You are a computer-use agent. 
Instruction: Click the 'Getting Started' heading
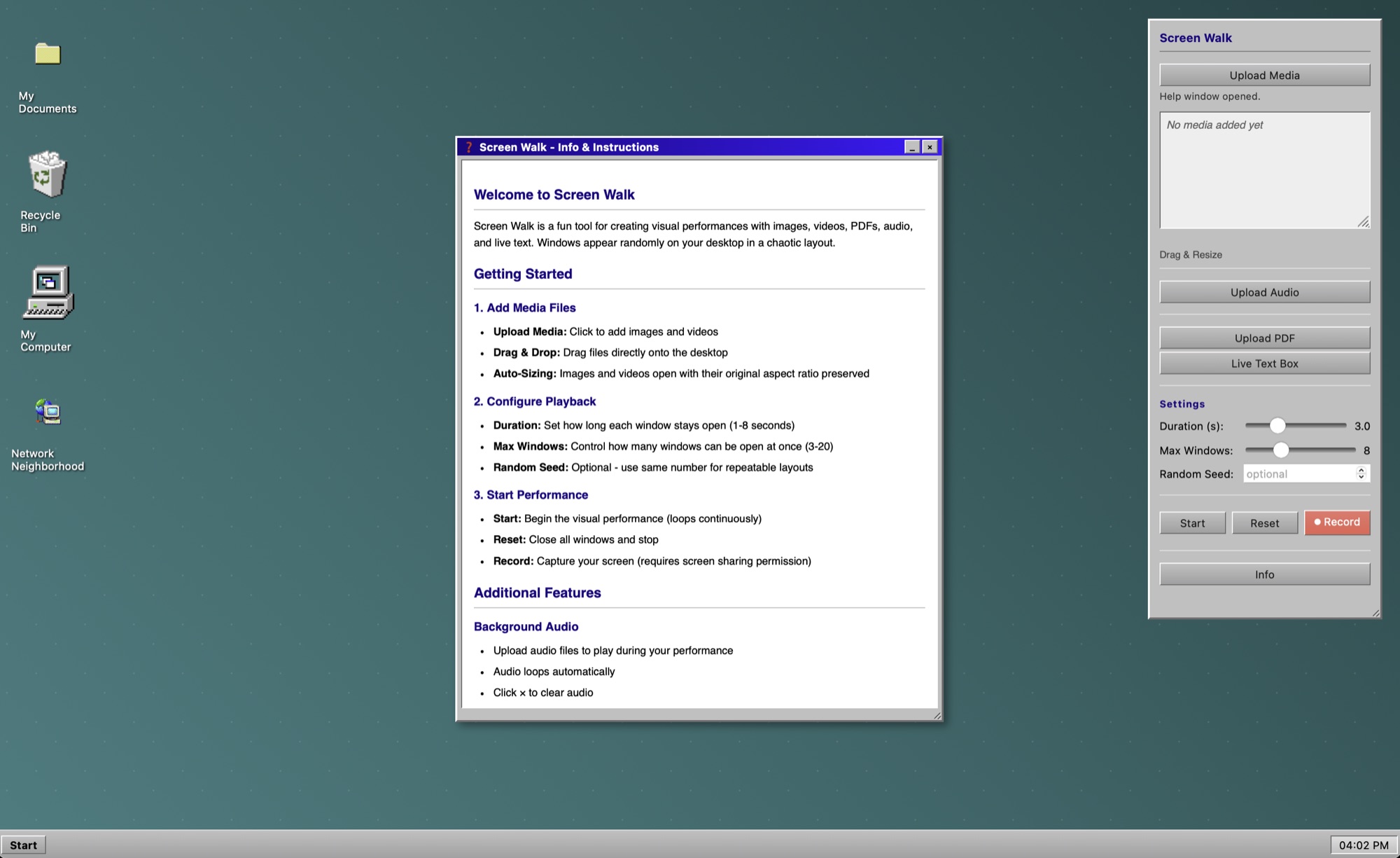[x=523, y=274]
